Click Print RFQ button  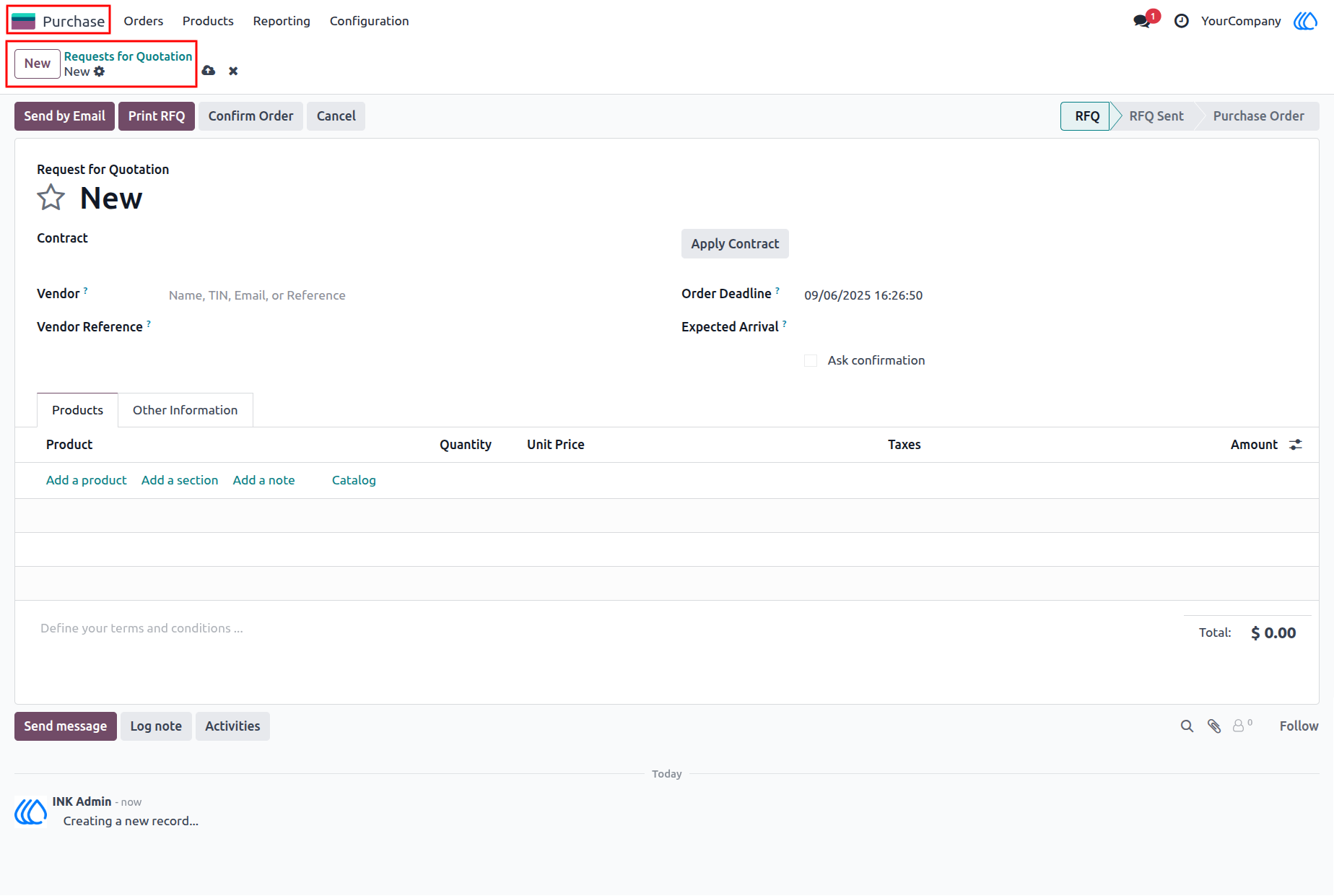pyautogui.click(x=157, y=116)
